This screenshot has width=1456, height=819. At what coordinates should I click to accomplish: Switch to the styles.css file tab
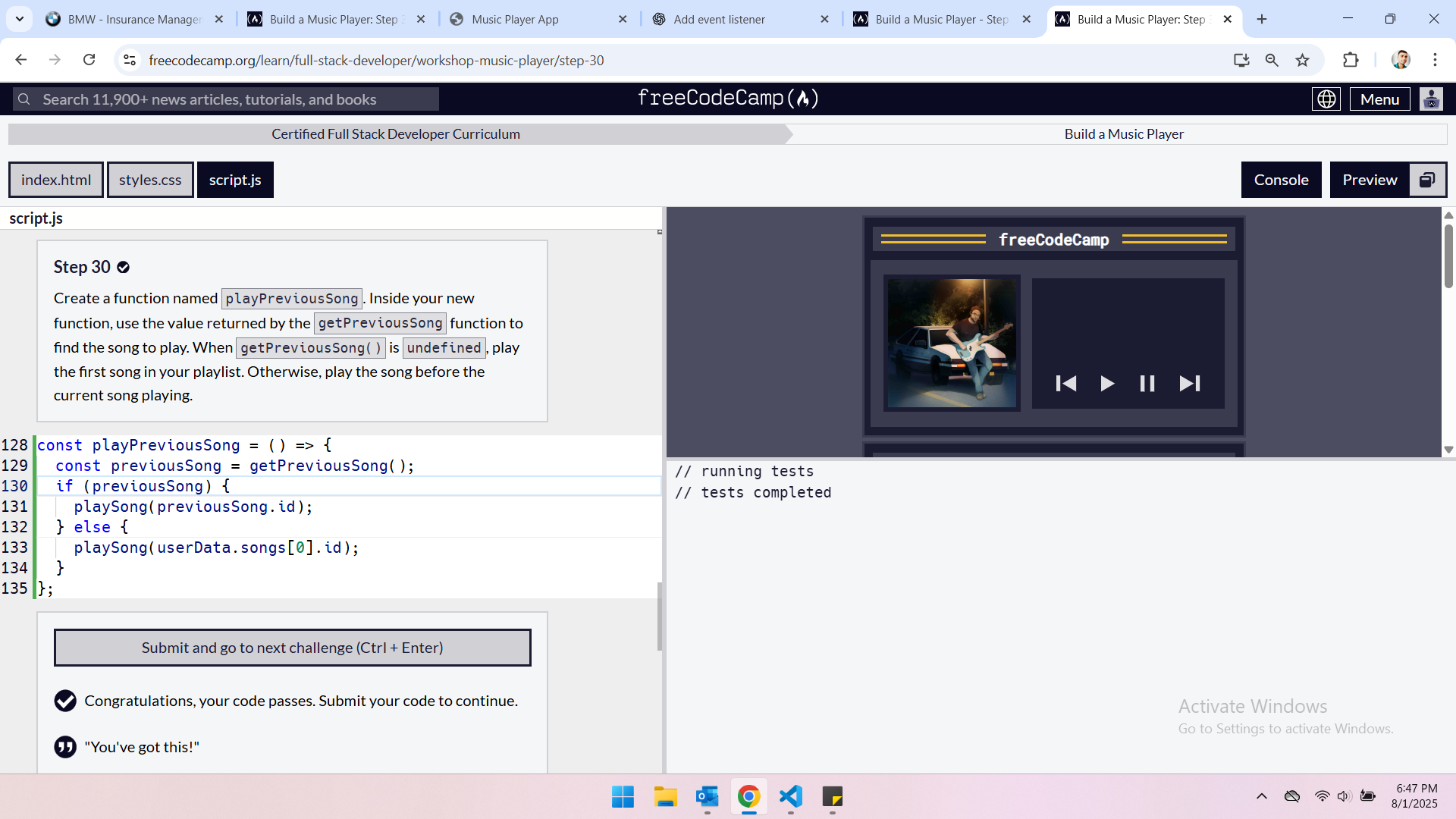click(x=150, y=180)
